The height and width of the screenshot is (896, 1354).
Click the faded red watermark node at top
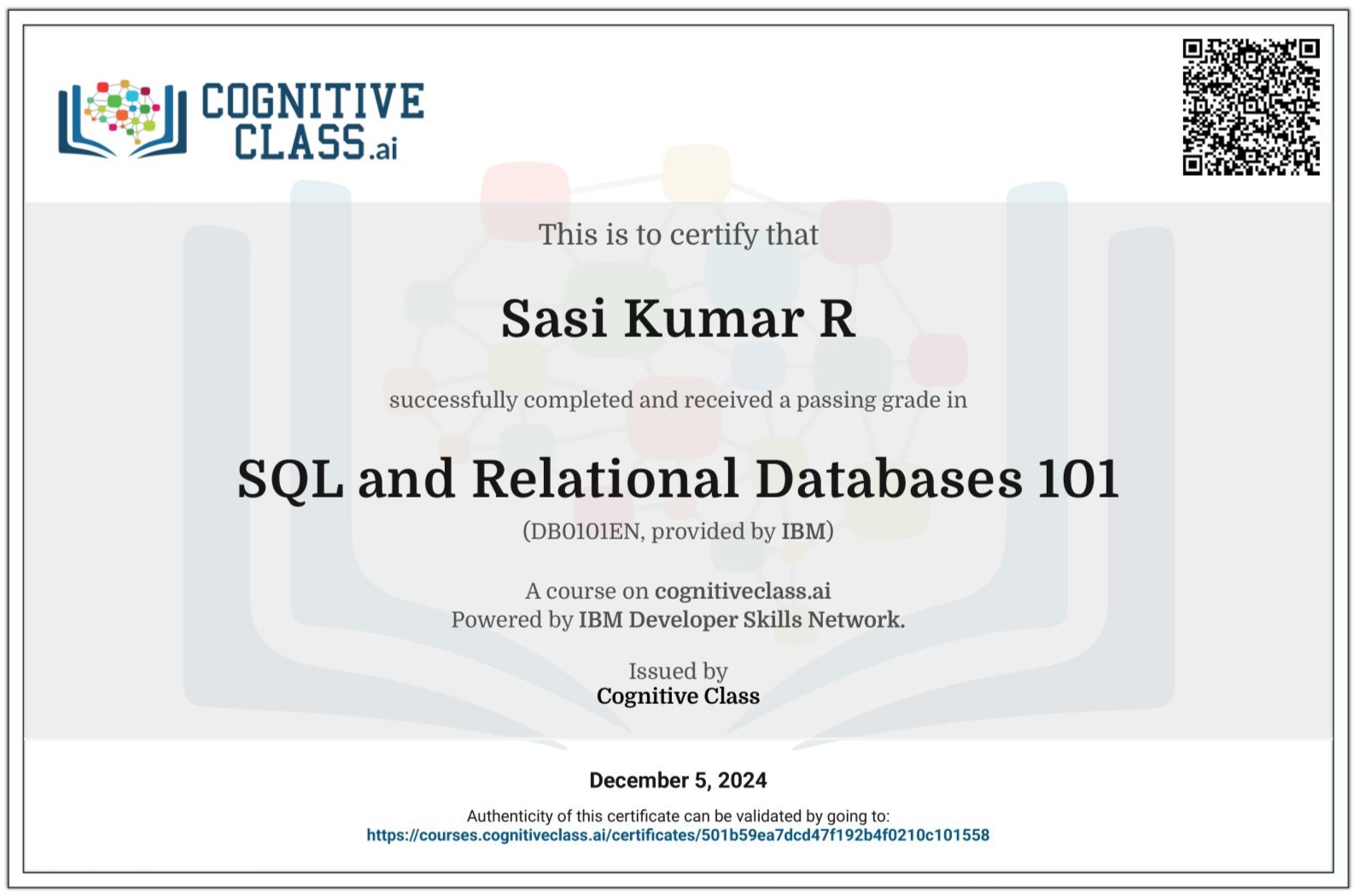pos(524,195)
